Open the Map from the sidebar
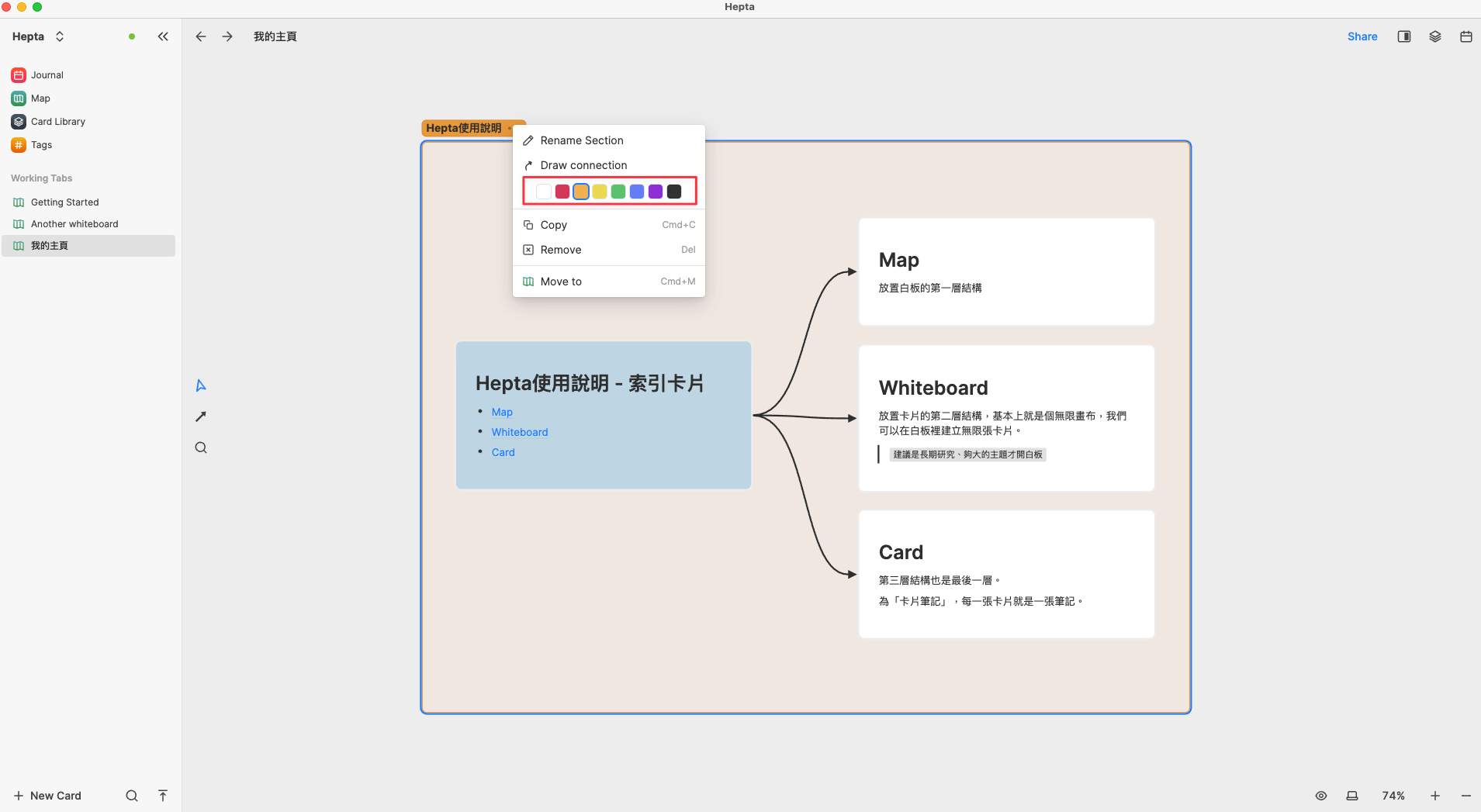Image resolution: width=1481 pixels, height=812 pixels. click(40, 98)
